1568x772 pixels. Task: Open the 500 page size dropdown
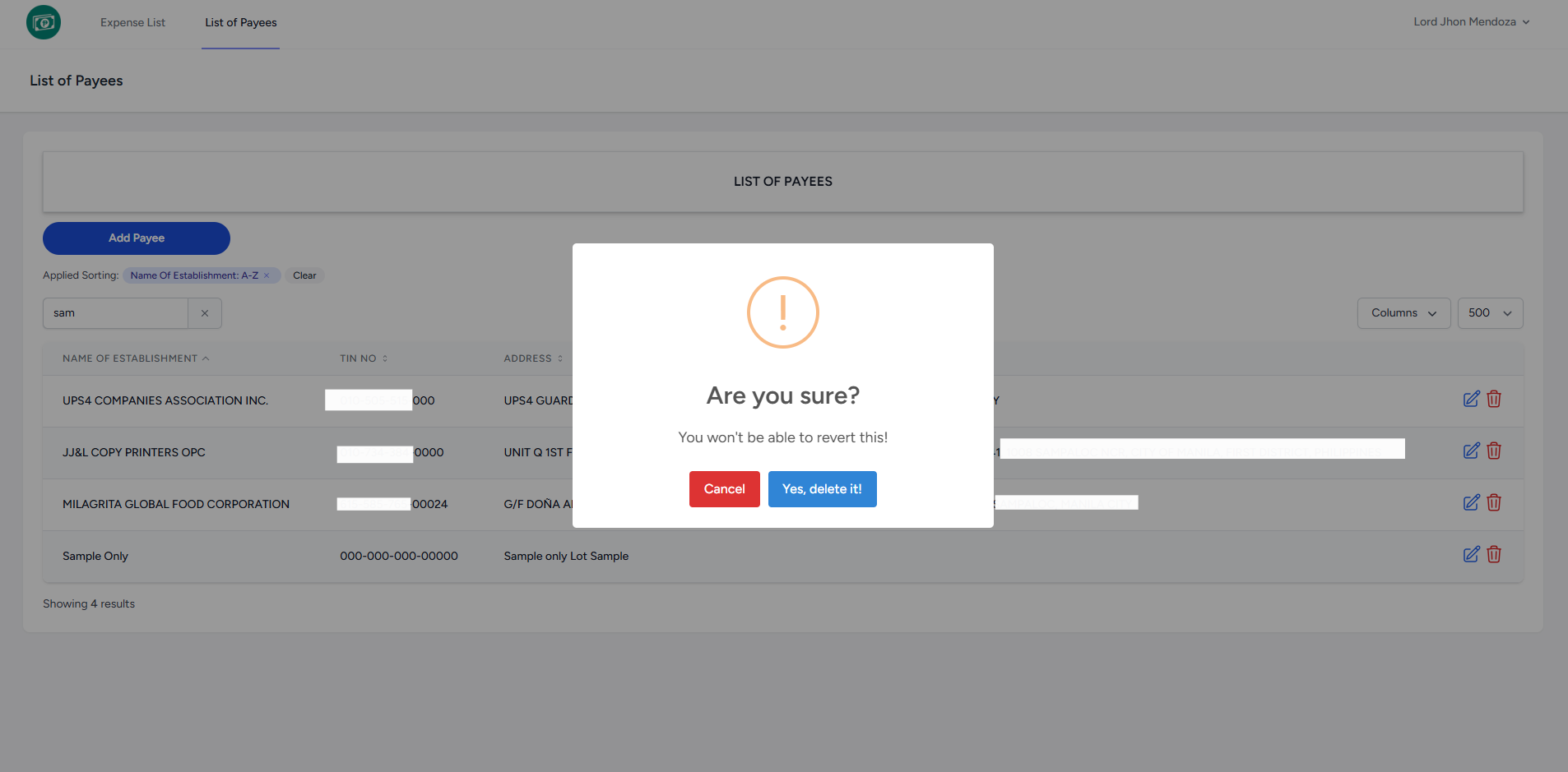(x=1490, y=313)
